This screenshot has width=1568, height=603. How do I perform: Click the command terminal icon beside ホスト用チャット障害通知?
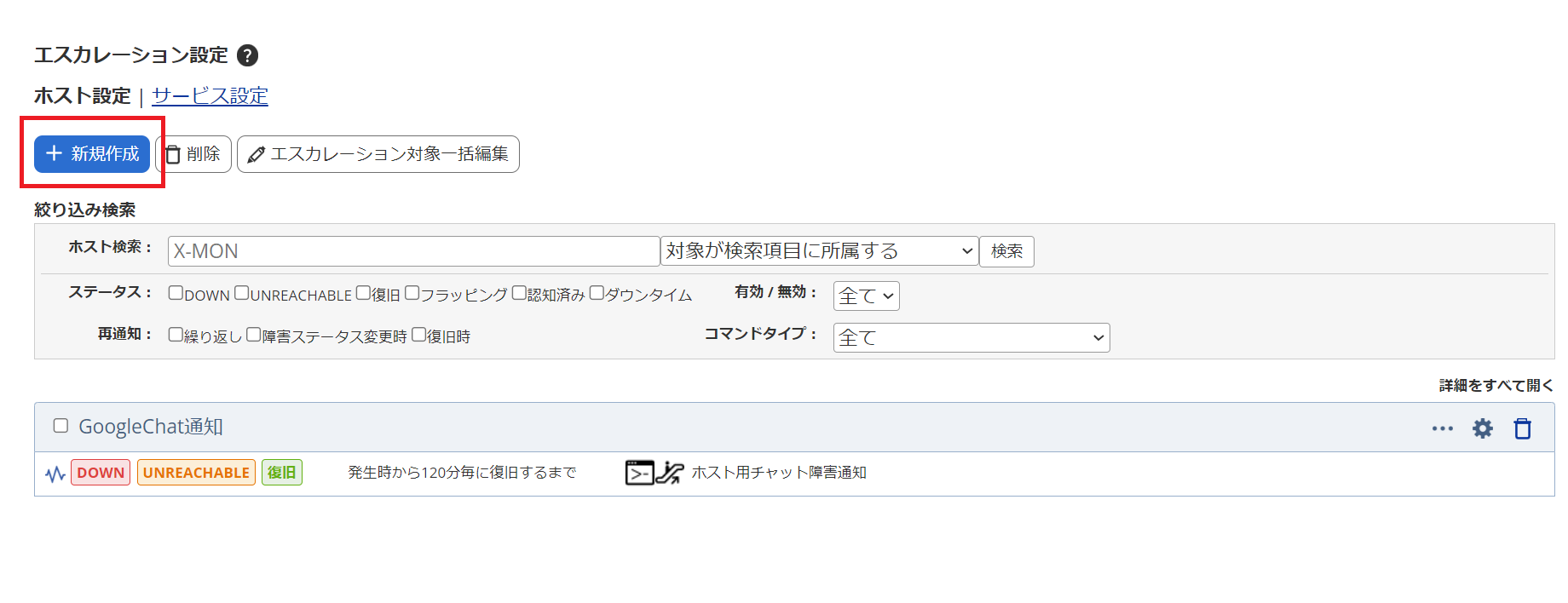(639, 473)
